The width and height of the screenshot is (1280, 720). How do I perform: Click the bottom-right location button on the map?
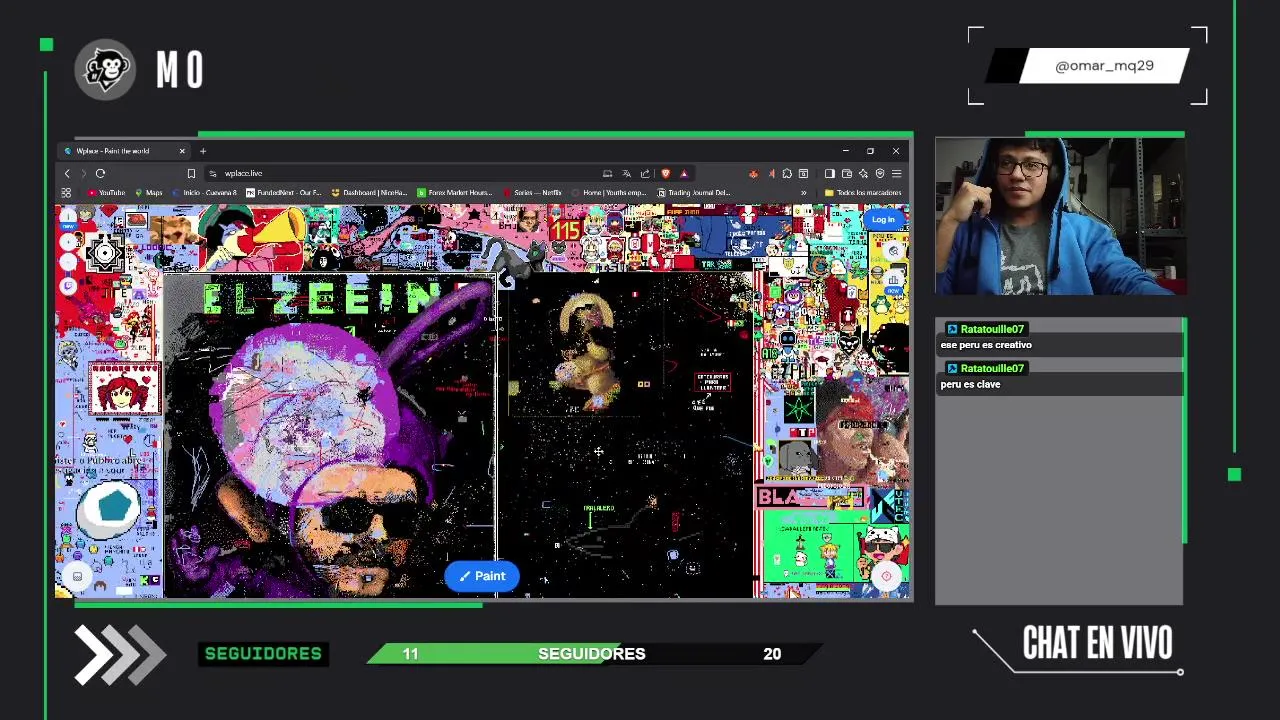coord(886,576)
